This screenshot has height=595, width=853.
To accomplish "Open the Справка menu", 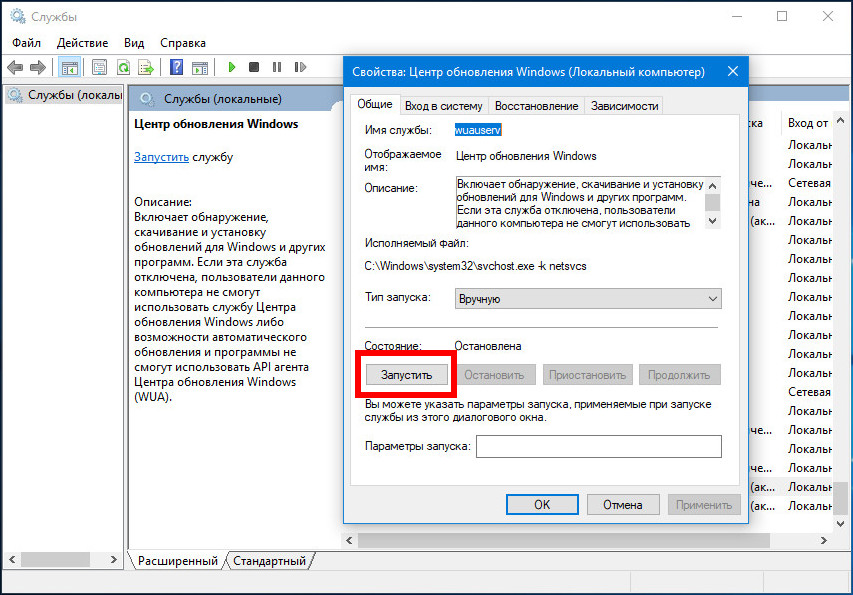I will click(x=183, y=43).
